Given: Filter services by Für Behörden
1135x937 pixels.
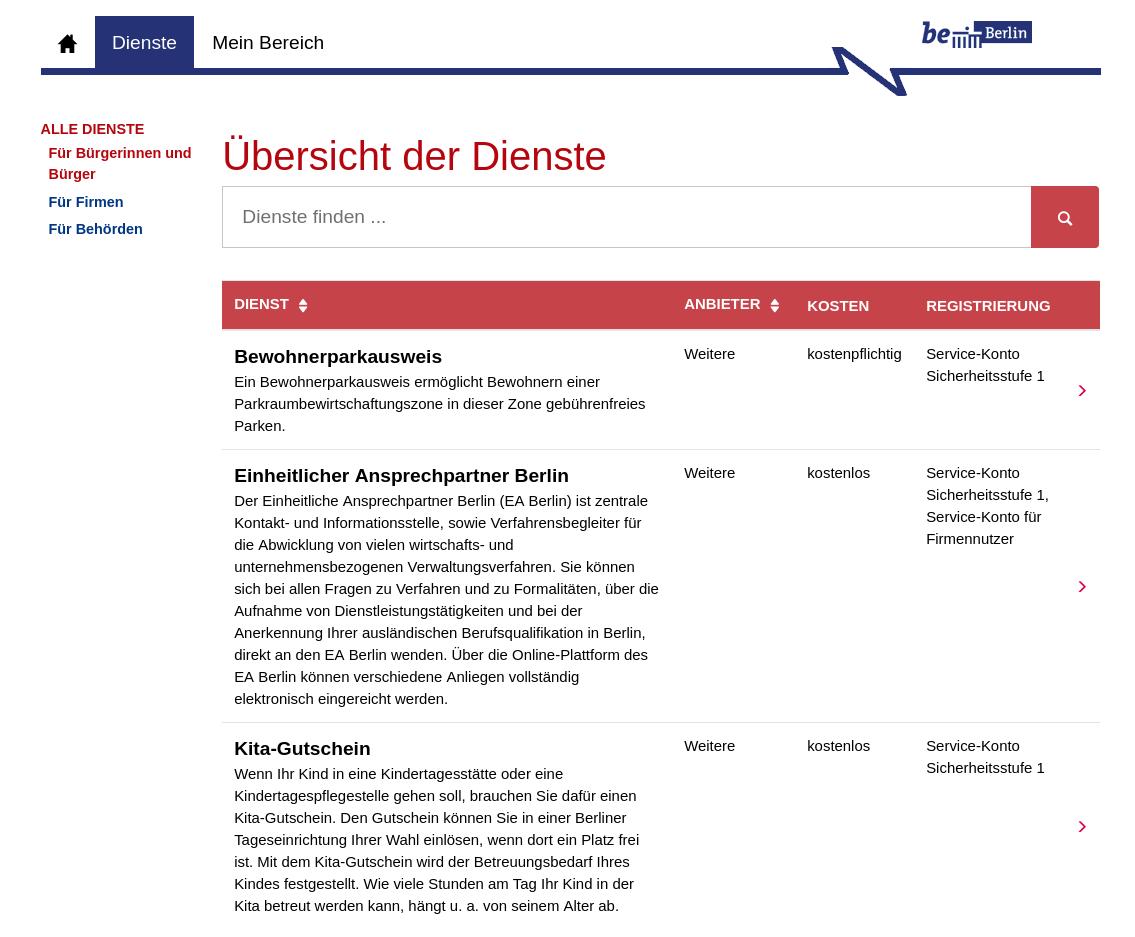Looking at the screenshot, I should 95,229.
